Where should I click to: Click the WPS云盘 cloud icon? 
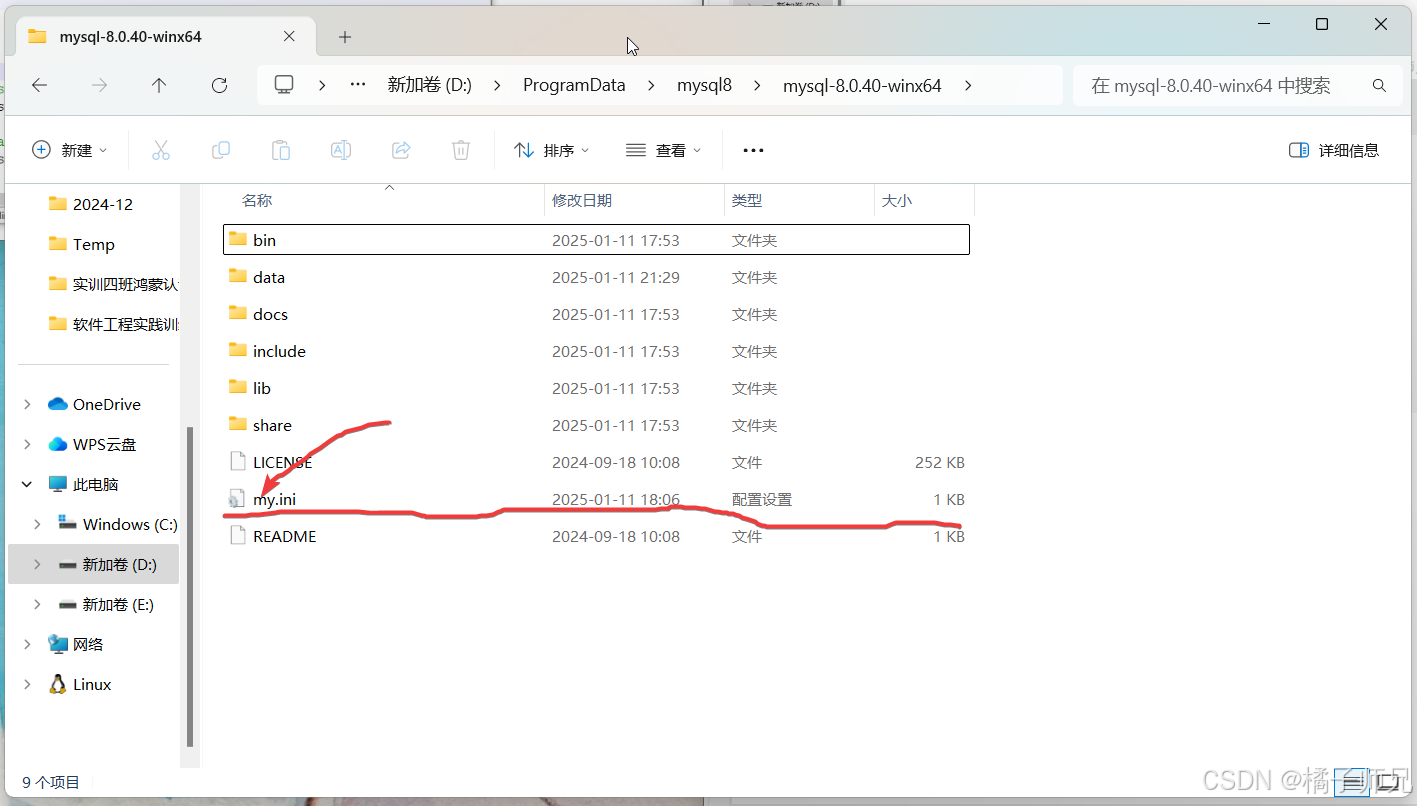coord(57,444)
